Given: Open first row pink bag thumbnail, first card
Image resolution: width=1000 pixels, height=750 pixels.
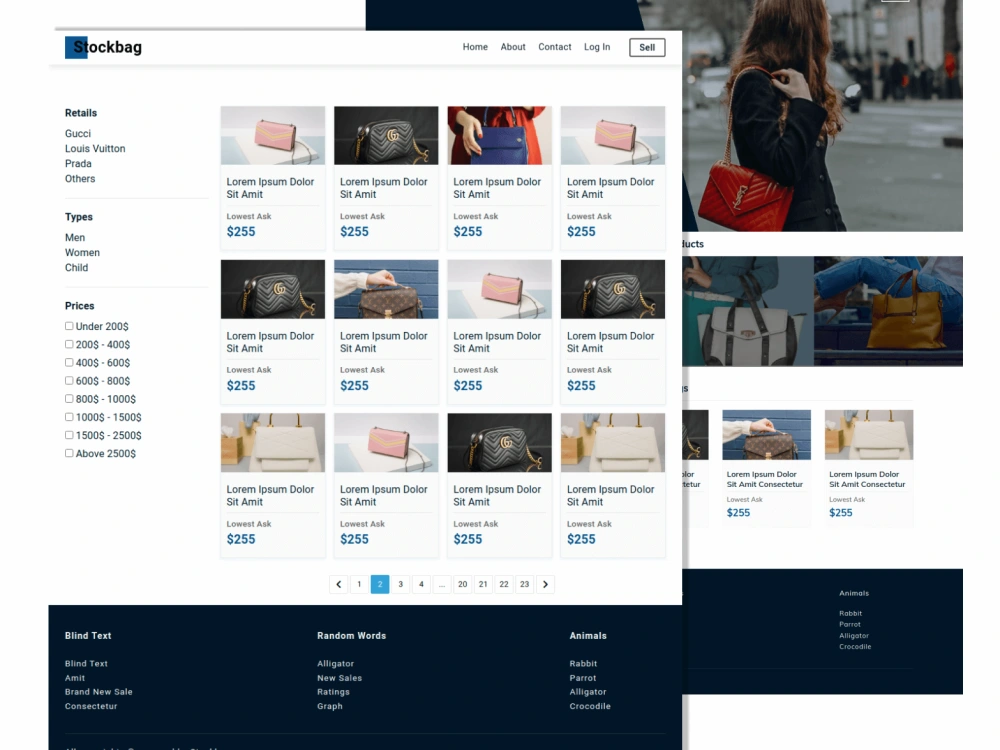Looking at the screenshot, I should point(273,135).
